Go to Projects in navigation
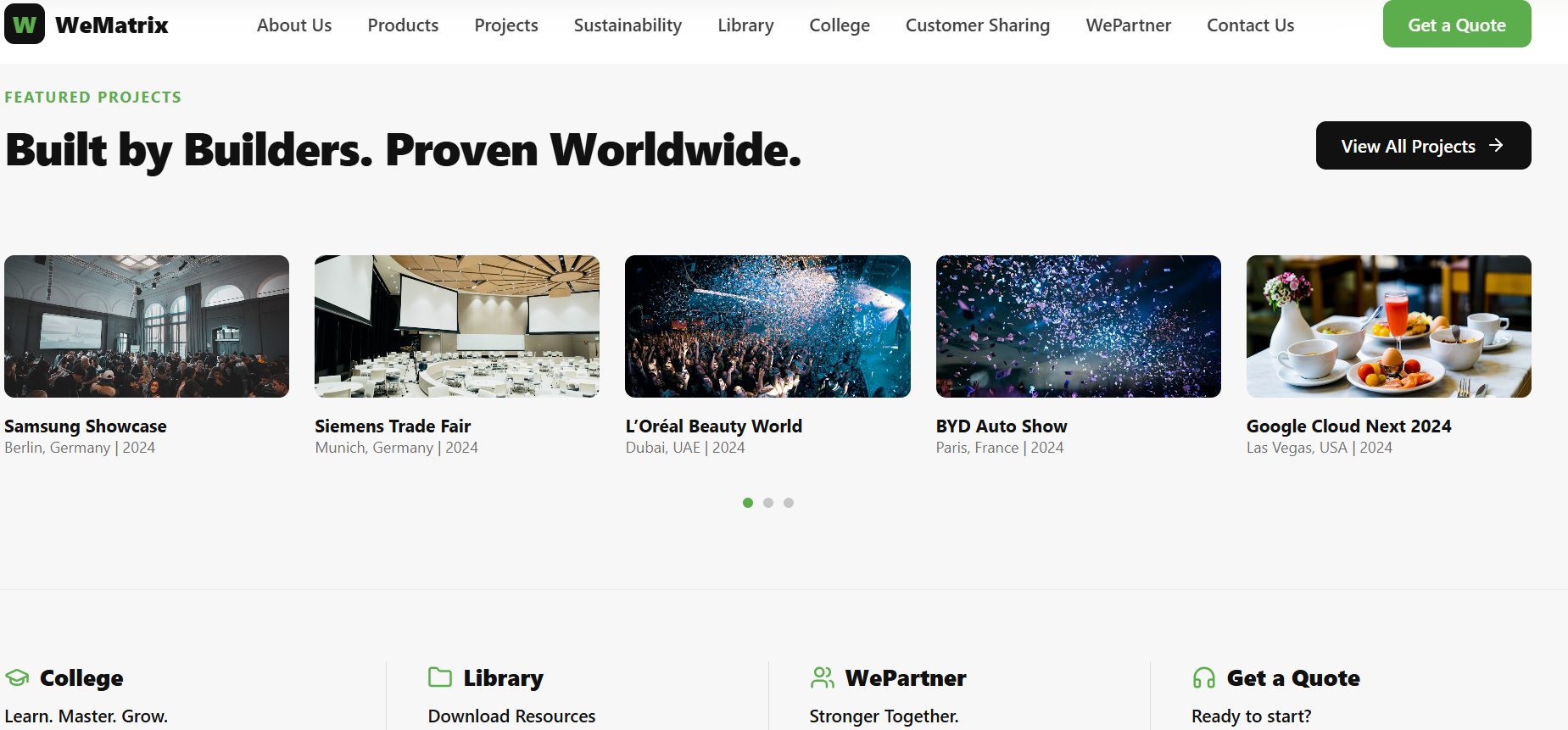 (506, 25)
